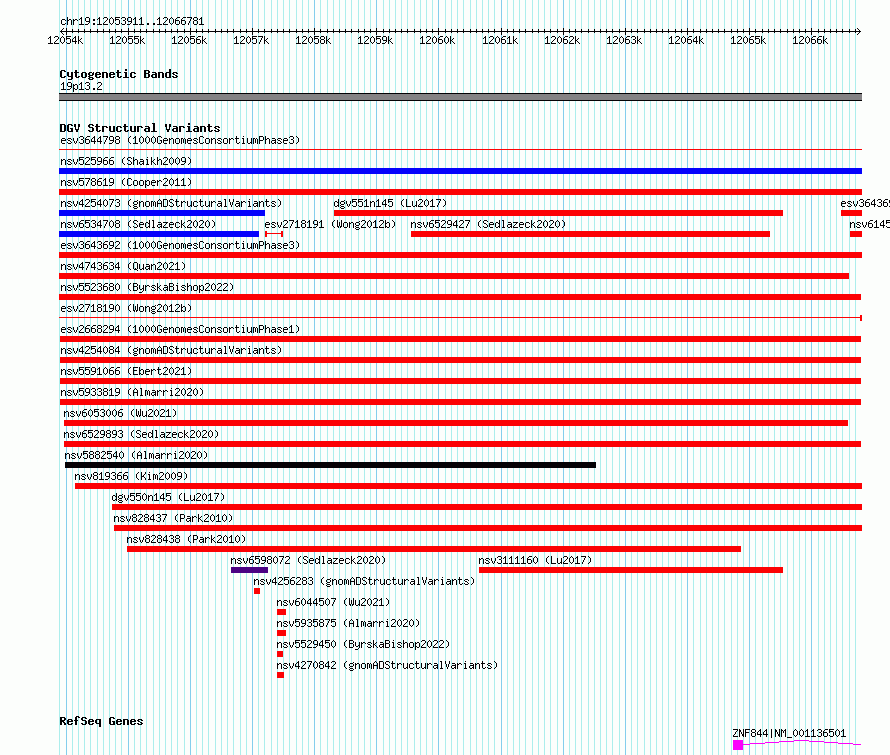This screenshot has height=755, width=890.
Task: Click the esv2668294 1000GenomesConsortiumPhase1 label
Action: tap(180, 329)
